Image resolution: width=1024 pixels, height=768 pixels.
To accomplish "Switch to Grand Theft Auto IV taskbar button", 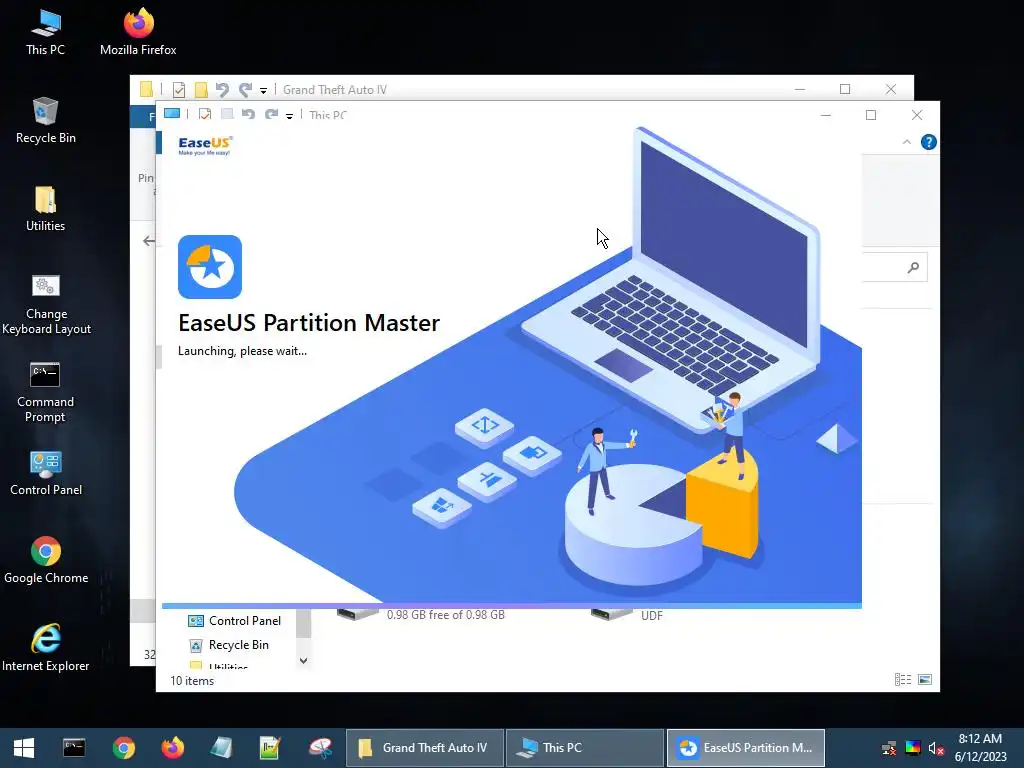I will tap(424, 748).
